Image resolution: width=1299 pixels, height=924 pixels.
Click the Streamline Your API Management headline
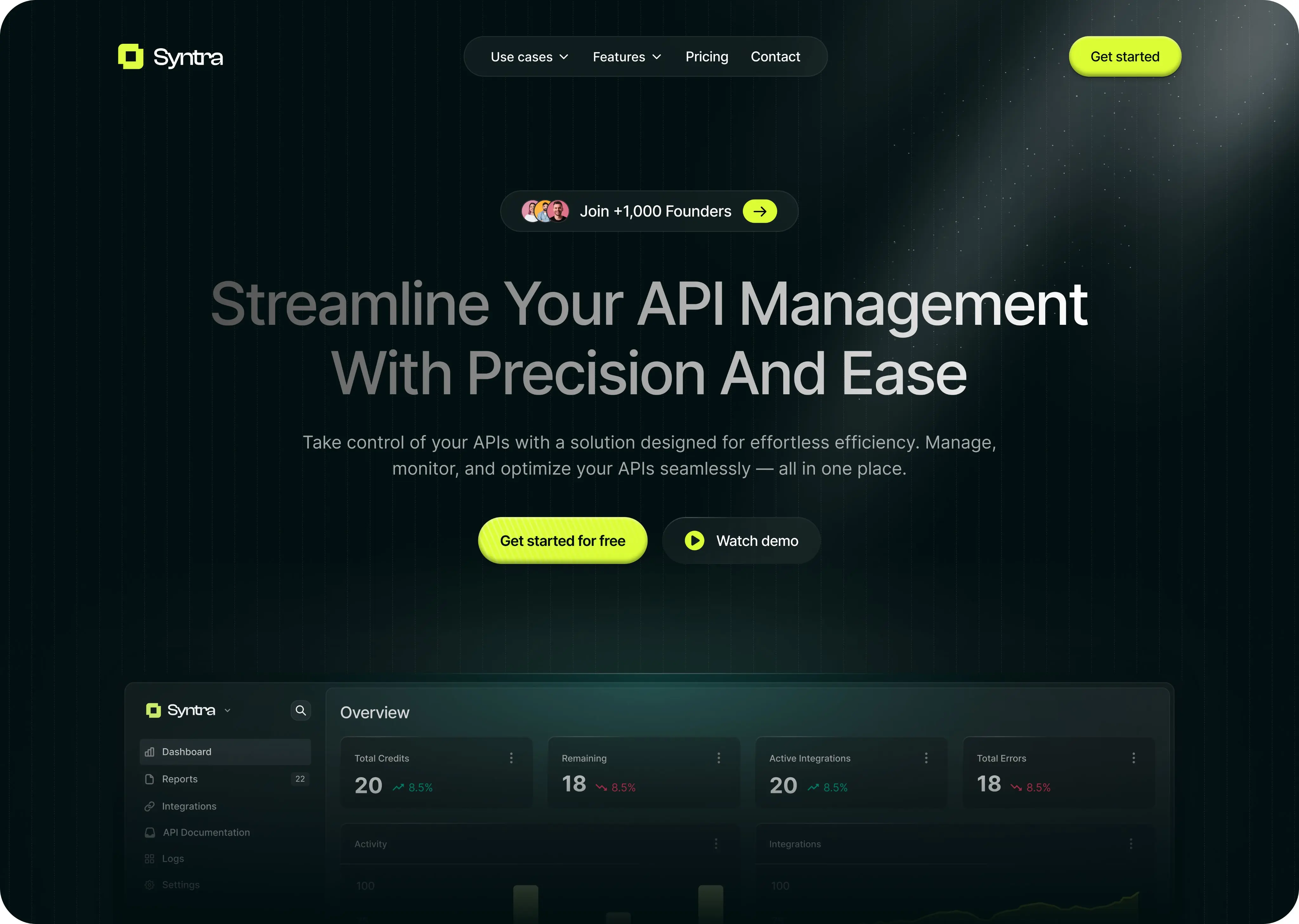pyautogui.click(x=649, y=305)
